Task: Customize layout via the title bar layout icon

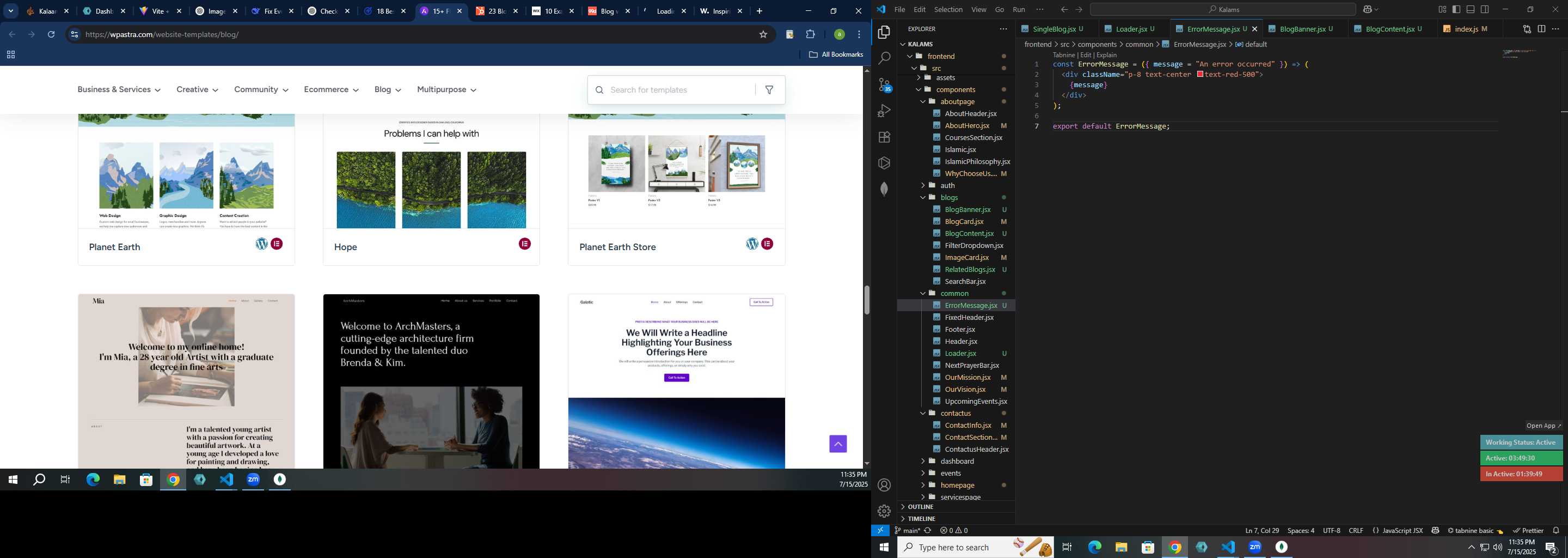Action: pyautogui.click(x=1442, y=10)
